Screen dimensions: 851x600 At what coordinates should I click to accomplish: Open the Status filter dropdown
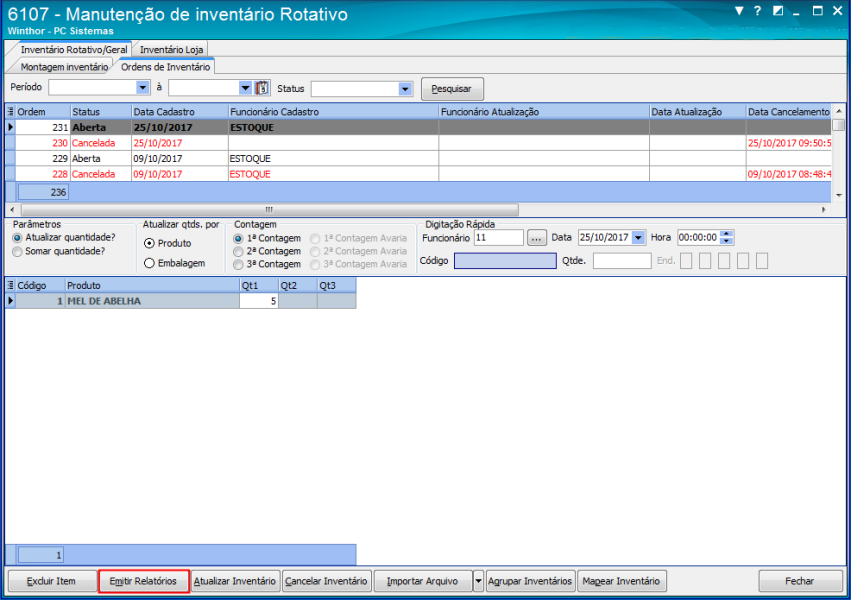click(405, 89)
